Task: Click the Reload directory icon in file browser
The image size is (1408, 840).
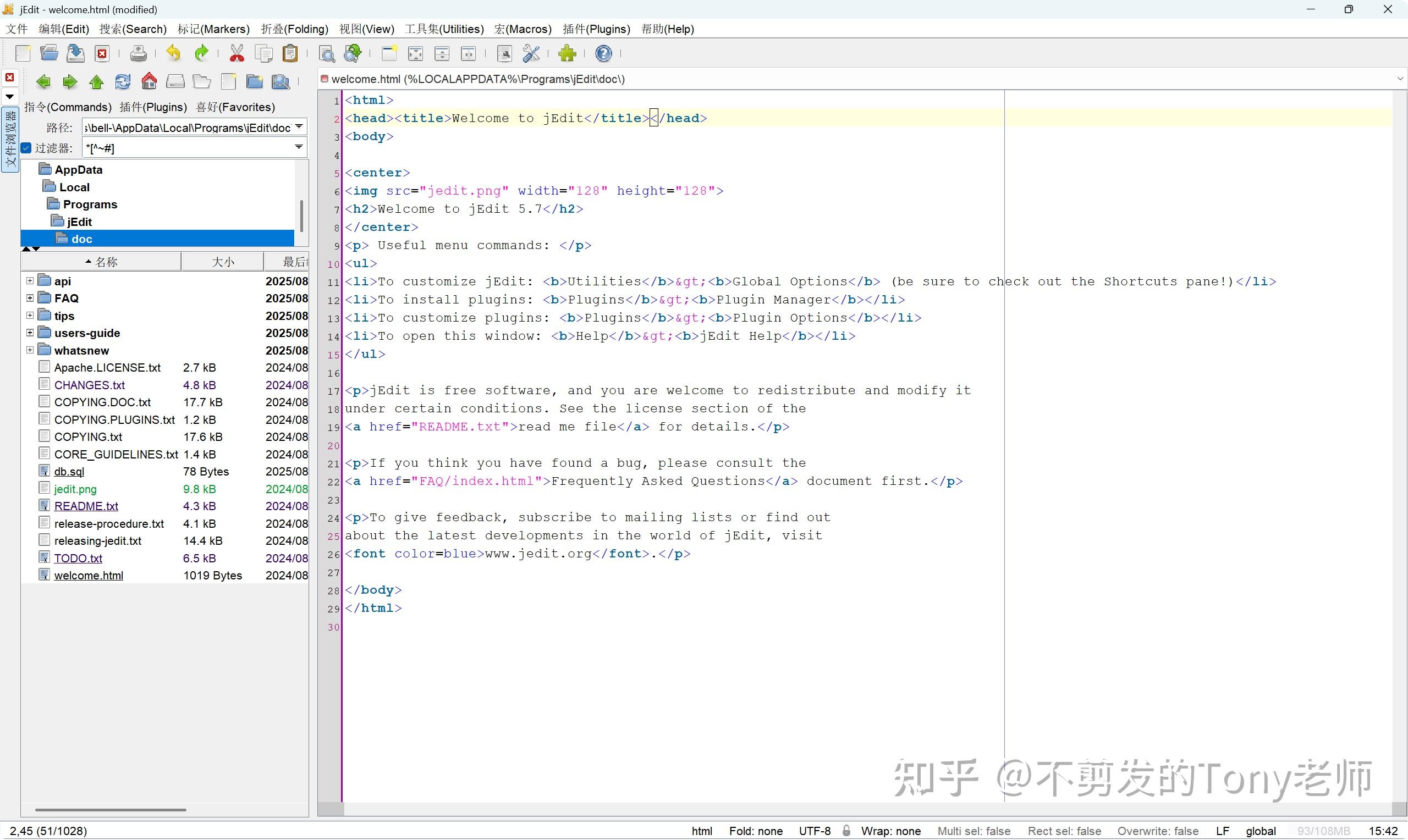Action: pyautogui.click(x=122, y=81)
